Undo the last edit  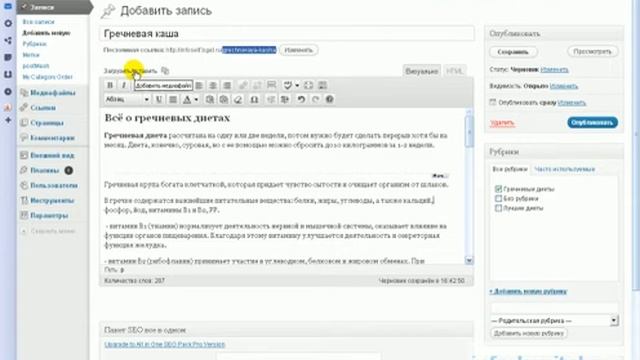(301, 99)
